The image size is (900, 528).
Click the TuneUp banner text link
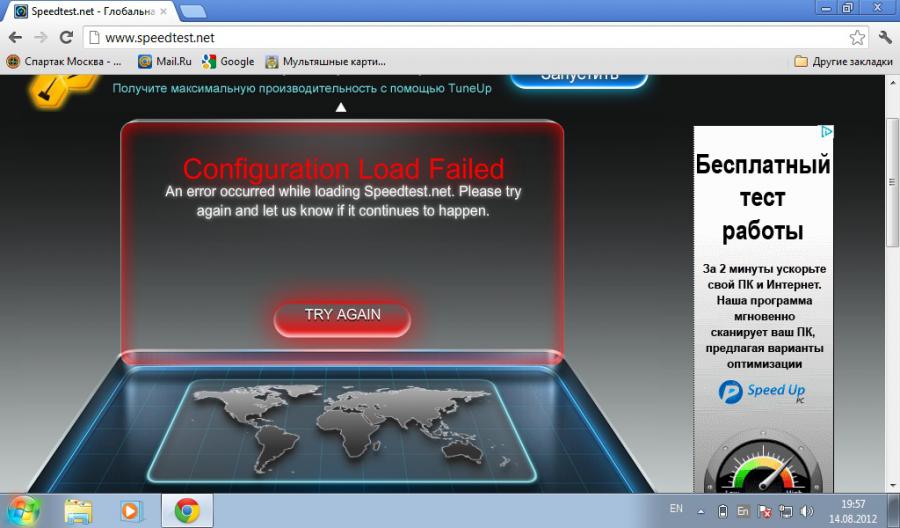pyautogui.click(x=302, y=88)
